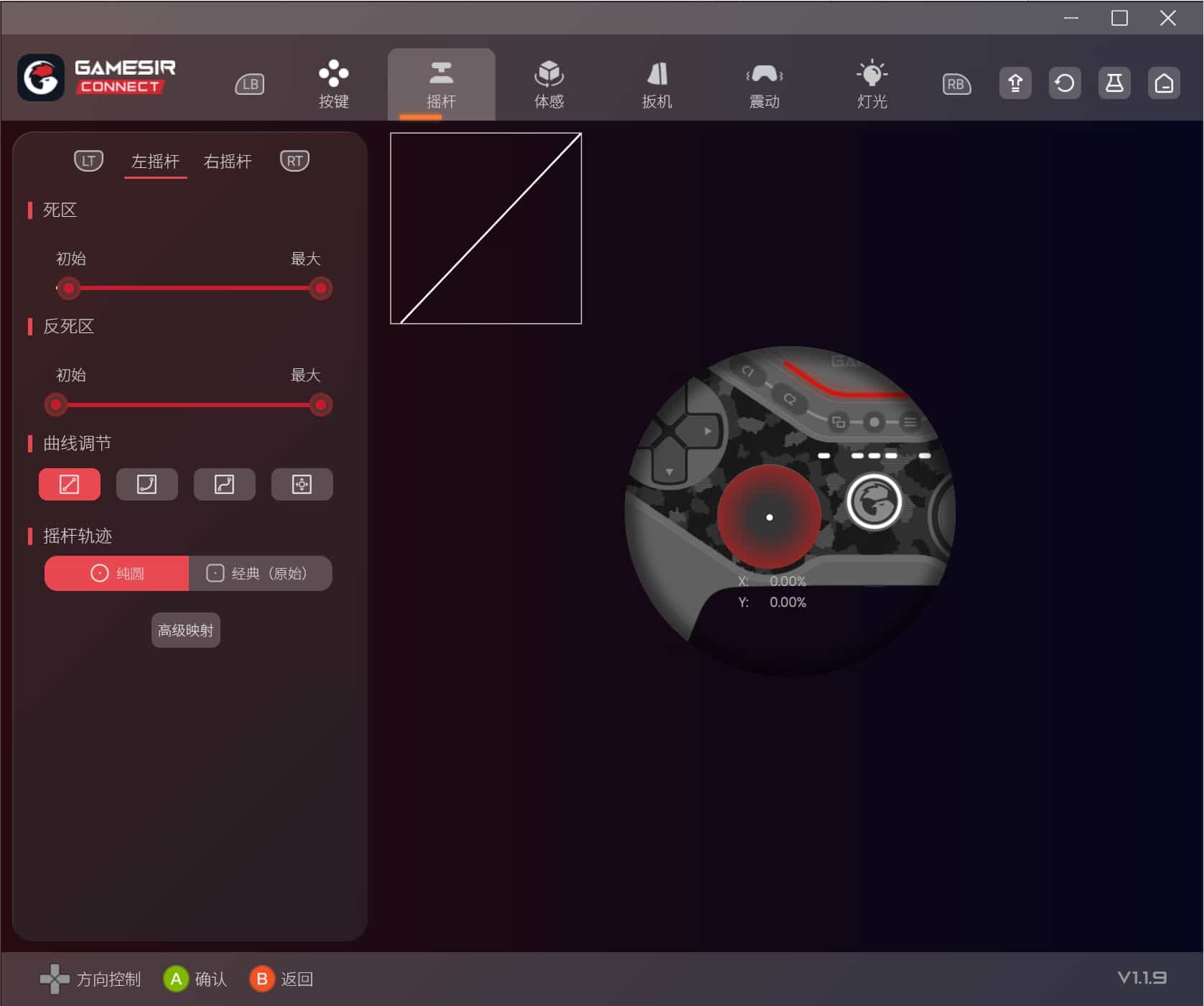
Task: Switch to the 左摇杆 tab
Action: (155, 162)
